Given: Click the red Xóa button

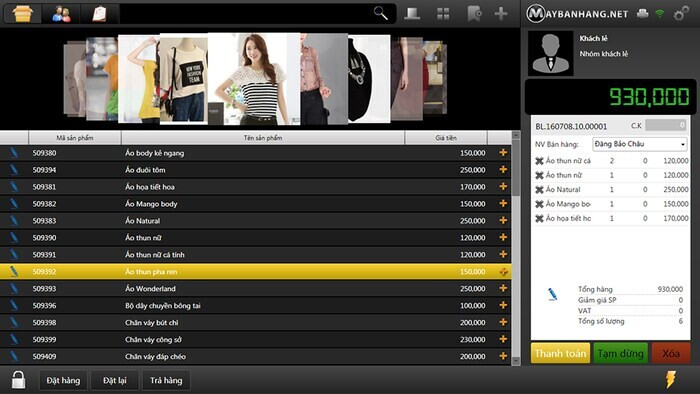Looking at the screenshot, I should 671,353.
